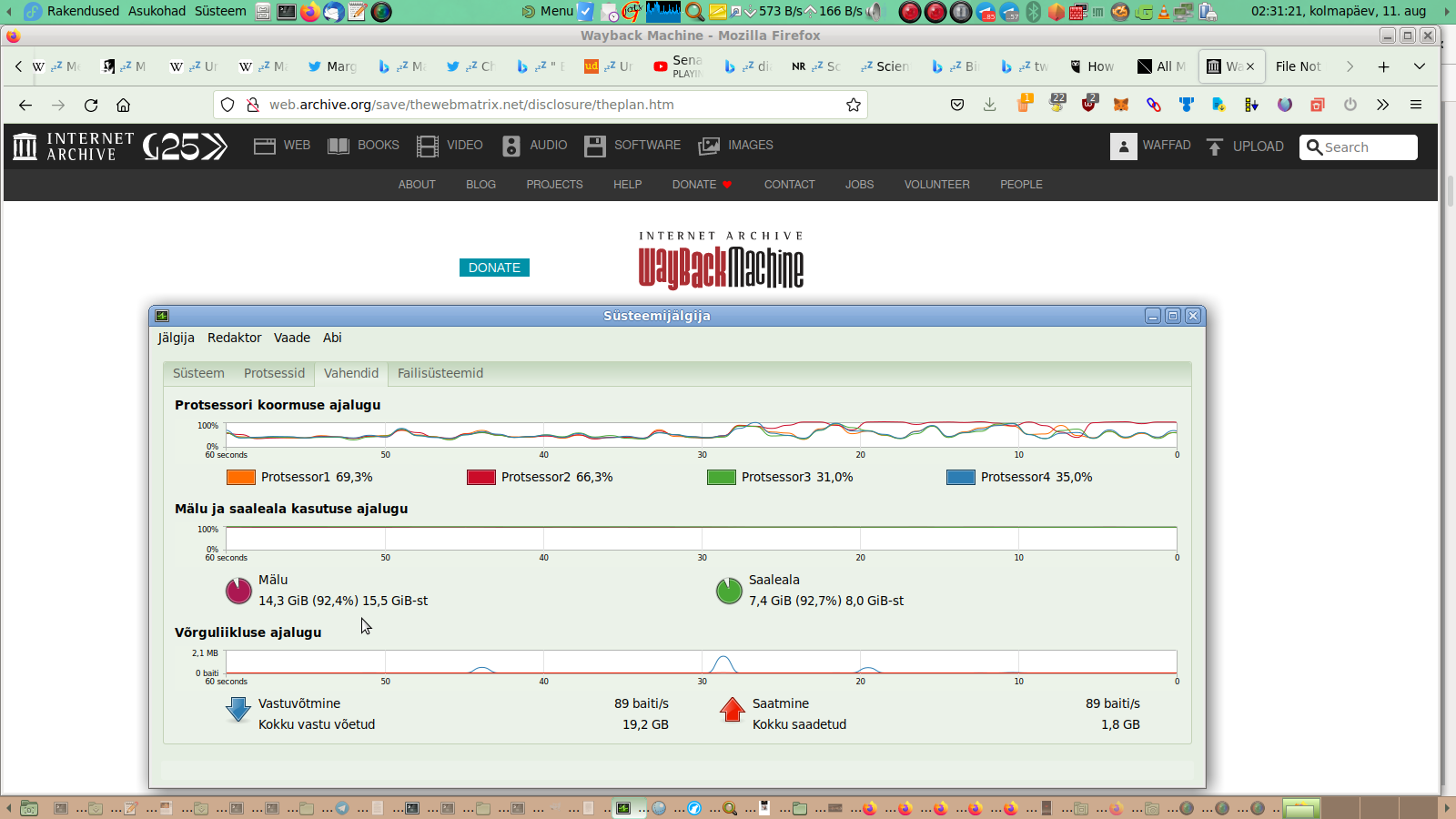Open the Redaktor menu in System Monitor
1456x819 pixels.
point(234,338)
